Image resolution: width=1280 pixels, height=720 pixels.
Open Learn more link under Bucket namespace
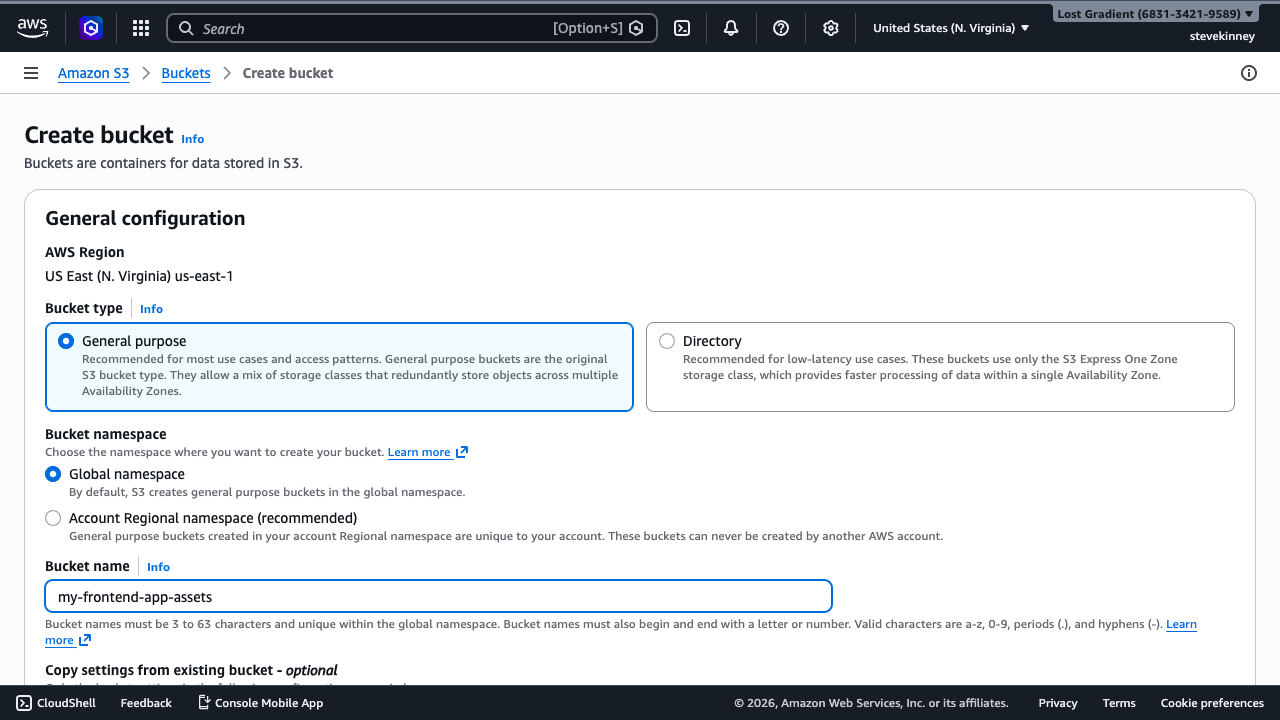[419, 452]
